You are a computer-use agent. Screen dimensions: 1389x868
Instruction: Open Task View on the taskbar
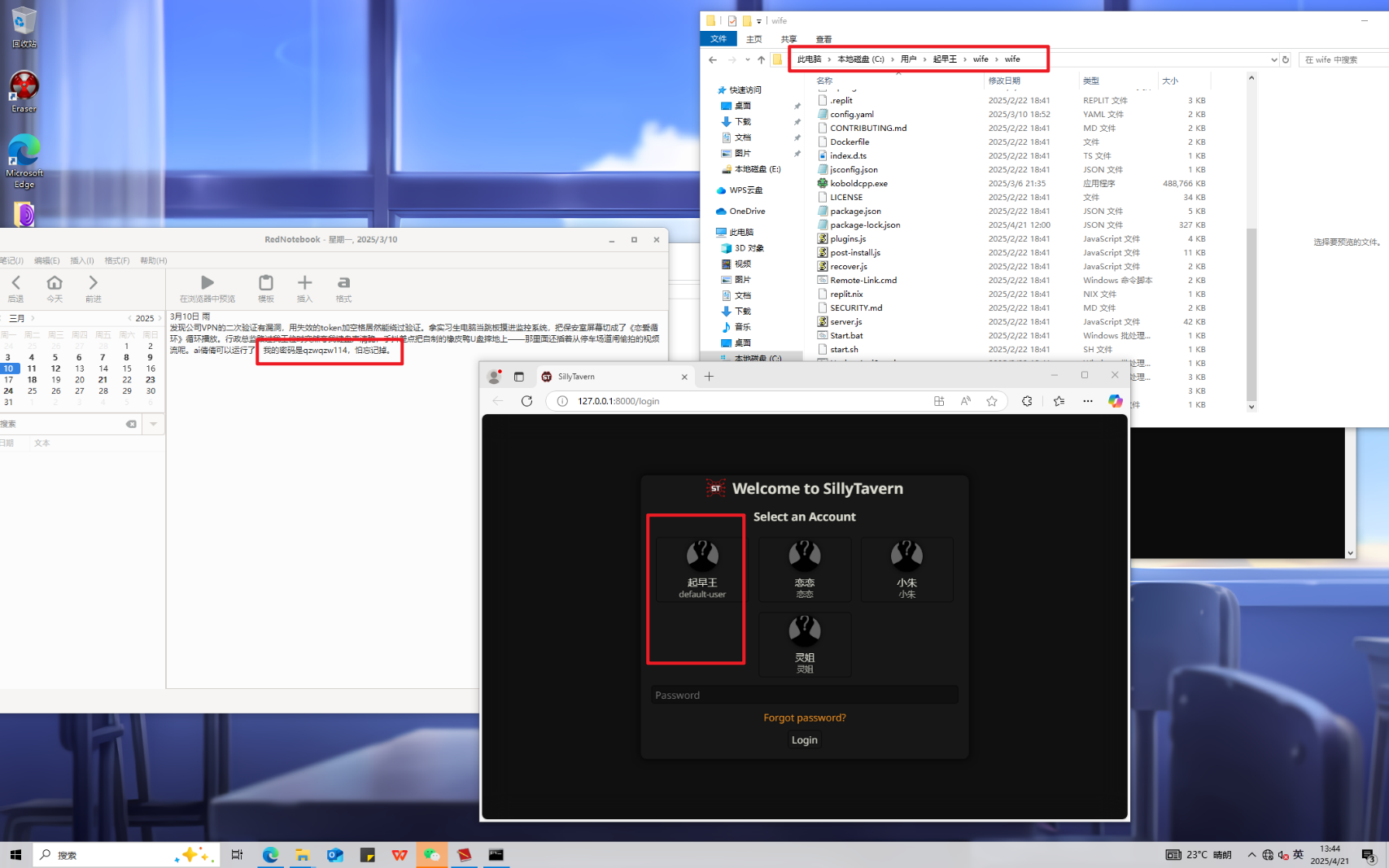click(237, 855)
